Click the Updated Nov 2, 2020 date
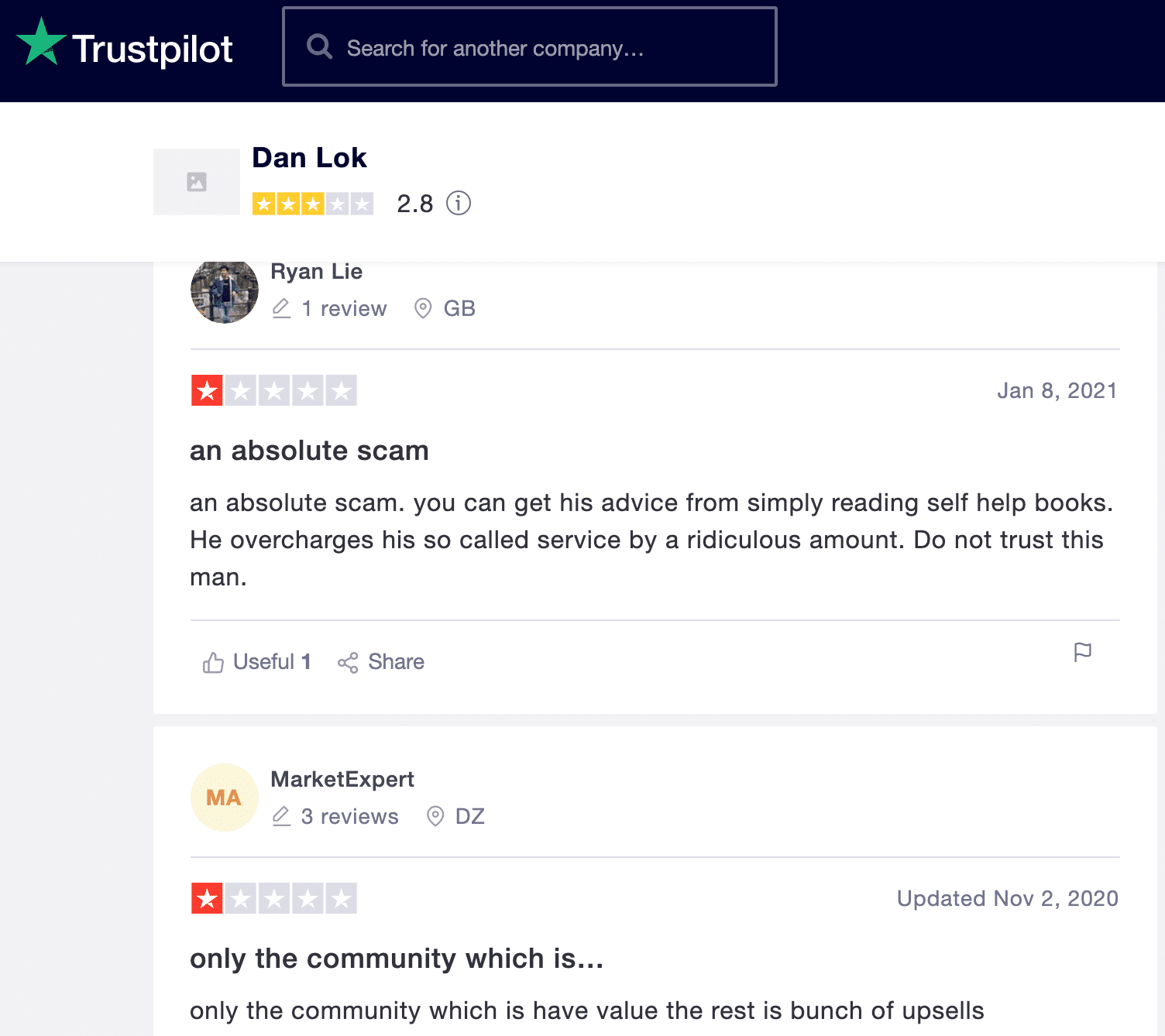The height and width of the screenshot is (1036, 1165). tap(1007, 898)
